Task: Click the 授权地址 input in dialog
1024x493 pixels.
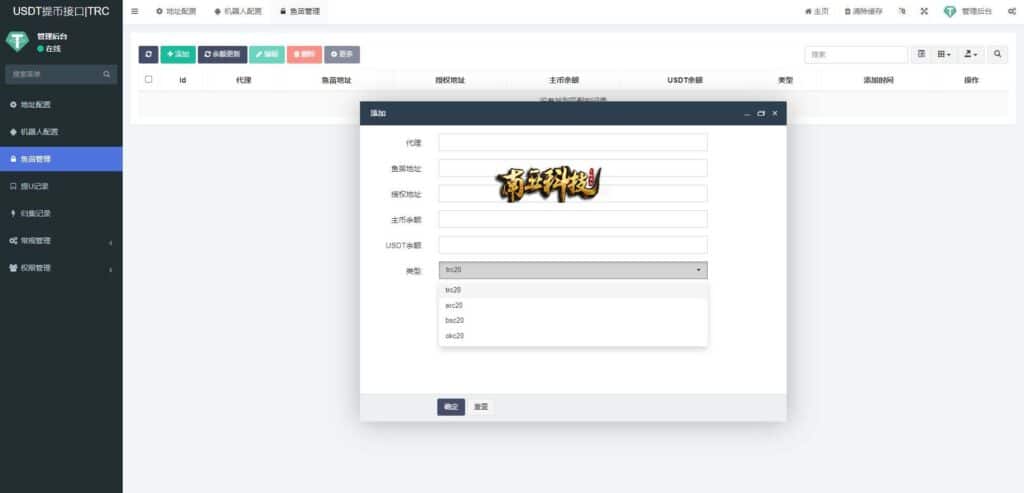Action: click(x=573, y=193)
